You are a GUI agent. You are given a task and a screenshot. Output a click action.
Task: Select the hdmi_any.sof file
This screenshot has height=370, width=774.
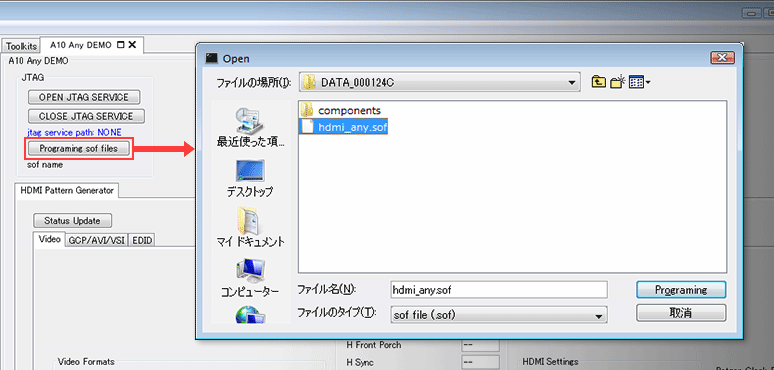click(x=345, y=127)
